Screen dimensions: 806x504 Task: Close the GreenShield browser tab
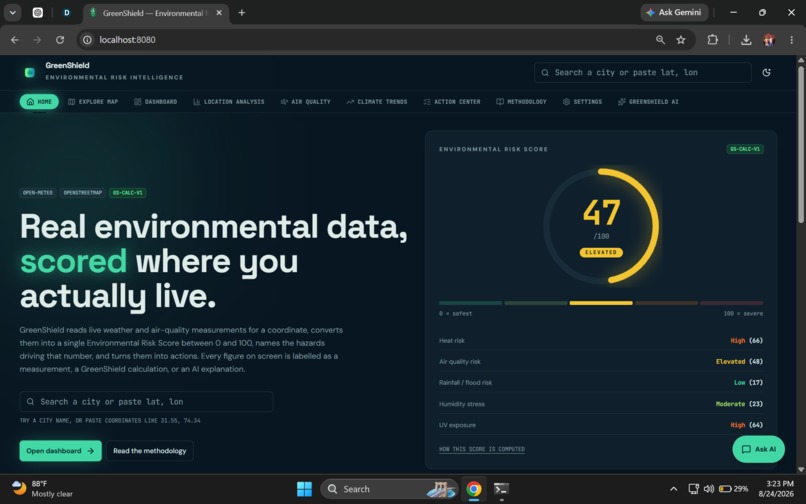click(219, 13)
